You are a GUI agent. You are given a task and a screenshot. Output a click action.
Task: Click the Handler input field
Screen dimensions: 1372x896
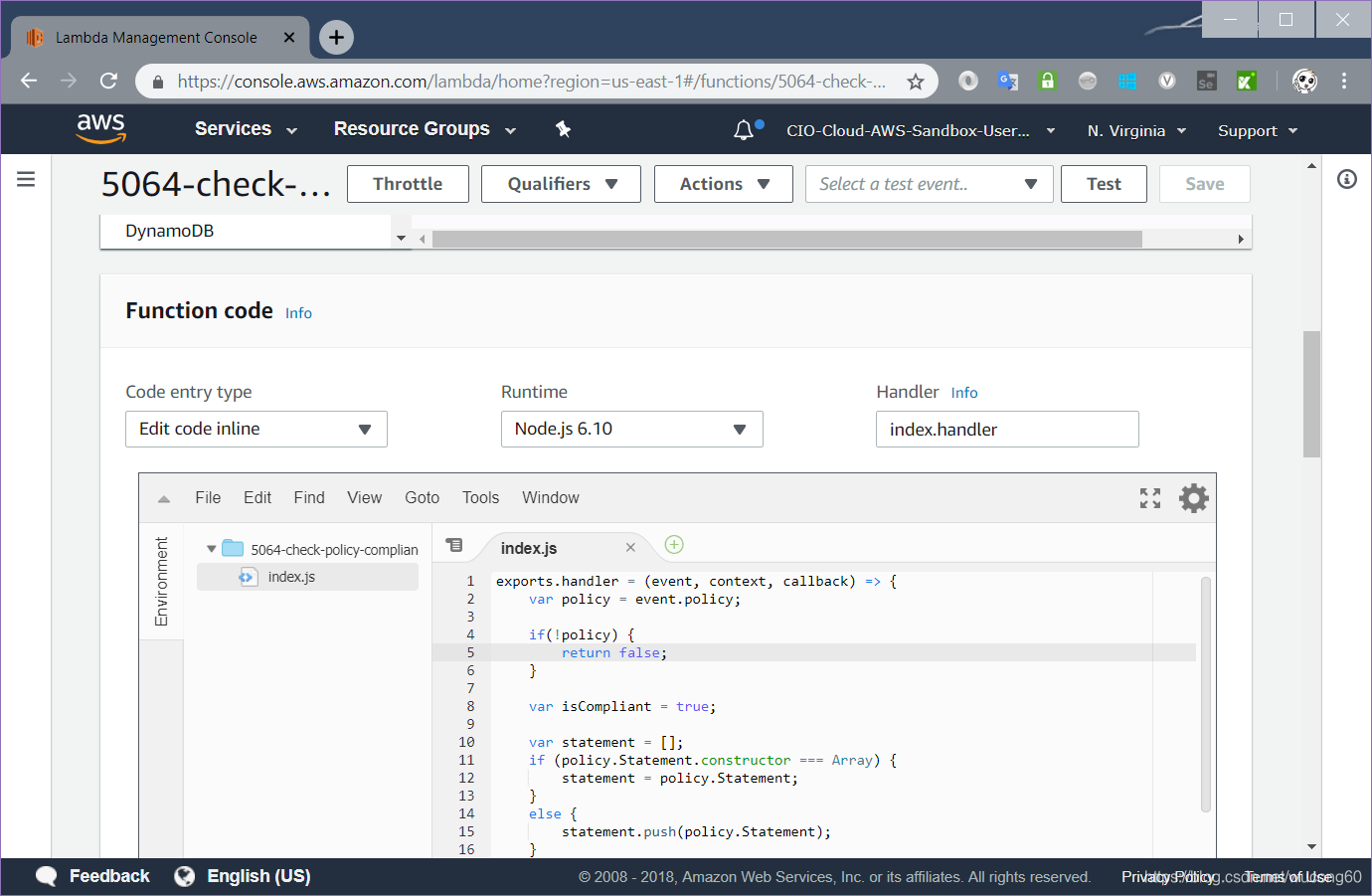(1007, 429)
